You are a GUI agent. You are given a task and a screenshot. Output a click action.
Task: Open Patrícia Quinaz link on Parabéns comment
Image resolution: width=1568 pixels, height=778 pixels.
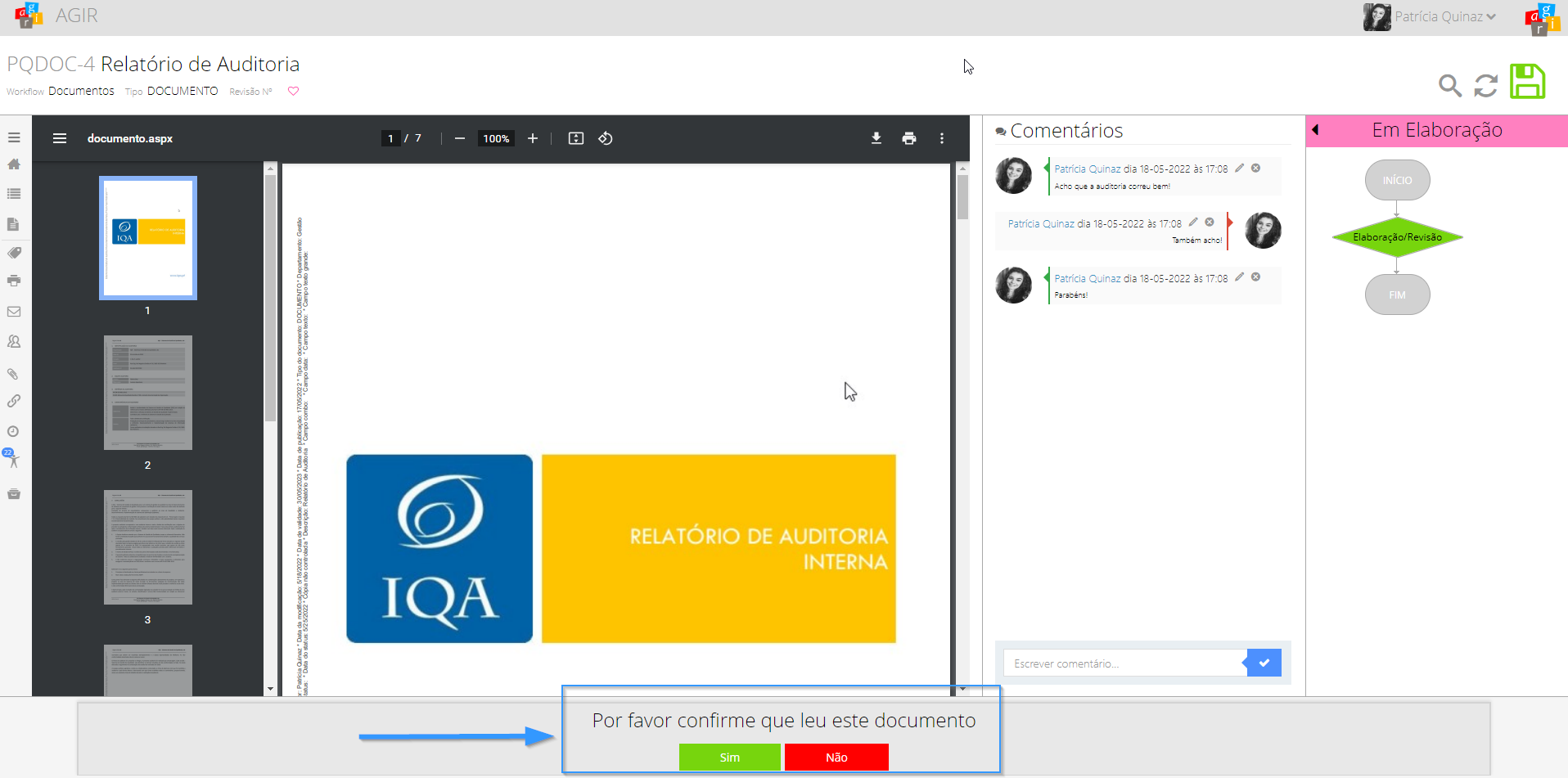[x=1088, y=278]
